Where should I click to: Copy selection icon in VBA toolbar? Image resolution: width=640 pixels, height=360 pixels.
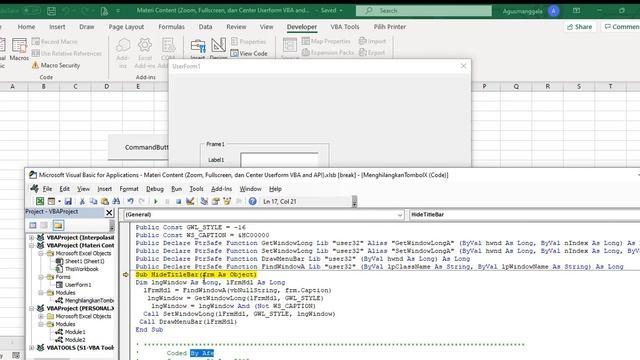pyautogui.click(x=93, y=201)
